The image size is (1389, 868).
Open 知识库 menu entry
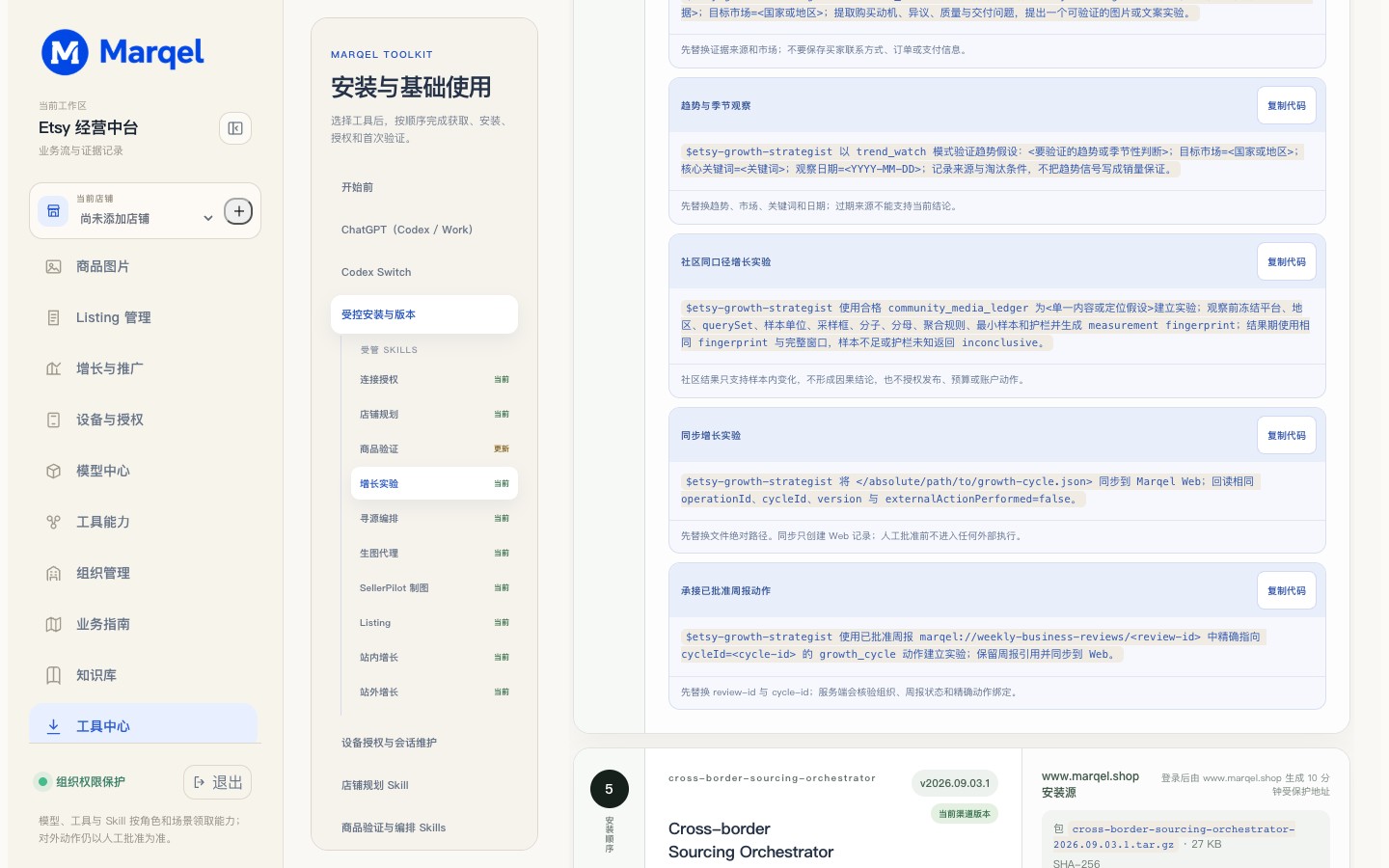pyautogui.click(x=144, y=675)
